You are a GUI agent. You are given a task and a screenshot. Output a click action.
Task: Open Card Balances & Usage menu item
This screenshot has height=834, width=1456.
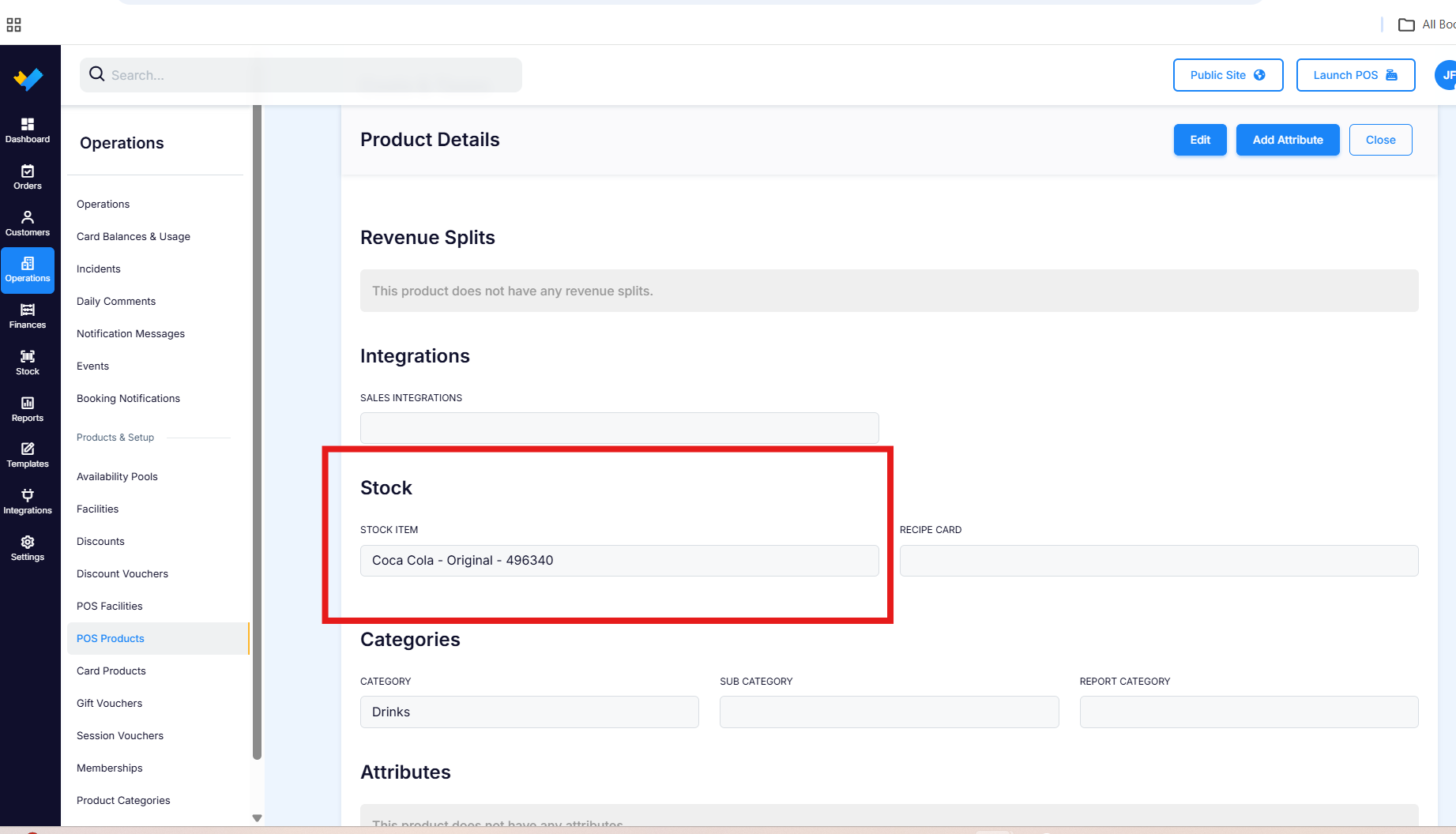(x=134, y=236)
